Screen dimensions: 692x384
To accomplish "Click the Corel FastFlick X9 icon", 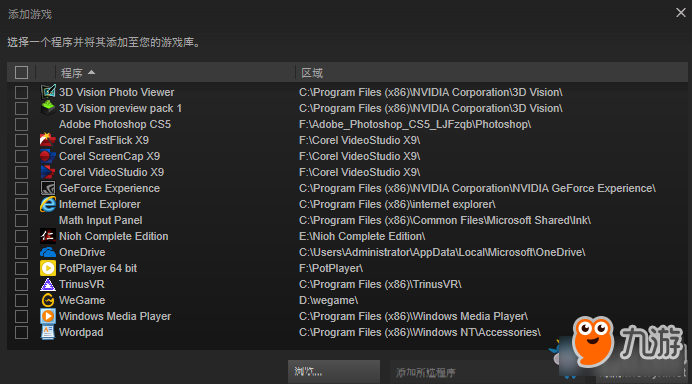I will click(x=48, y=140).
